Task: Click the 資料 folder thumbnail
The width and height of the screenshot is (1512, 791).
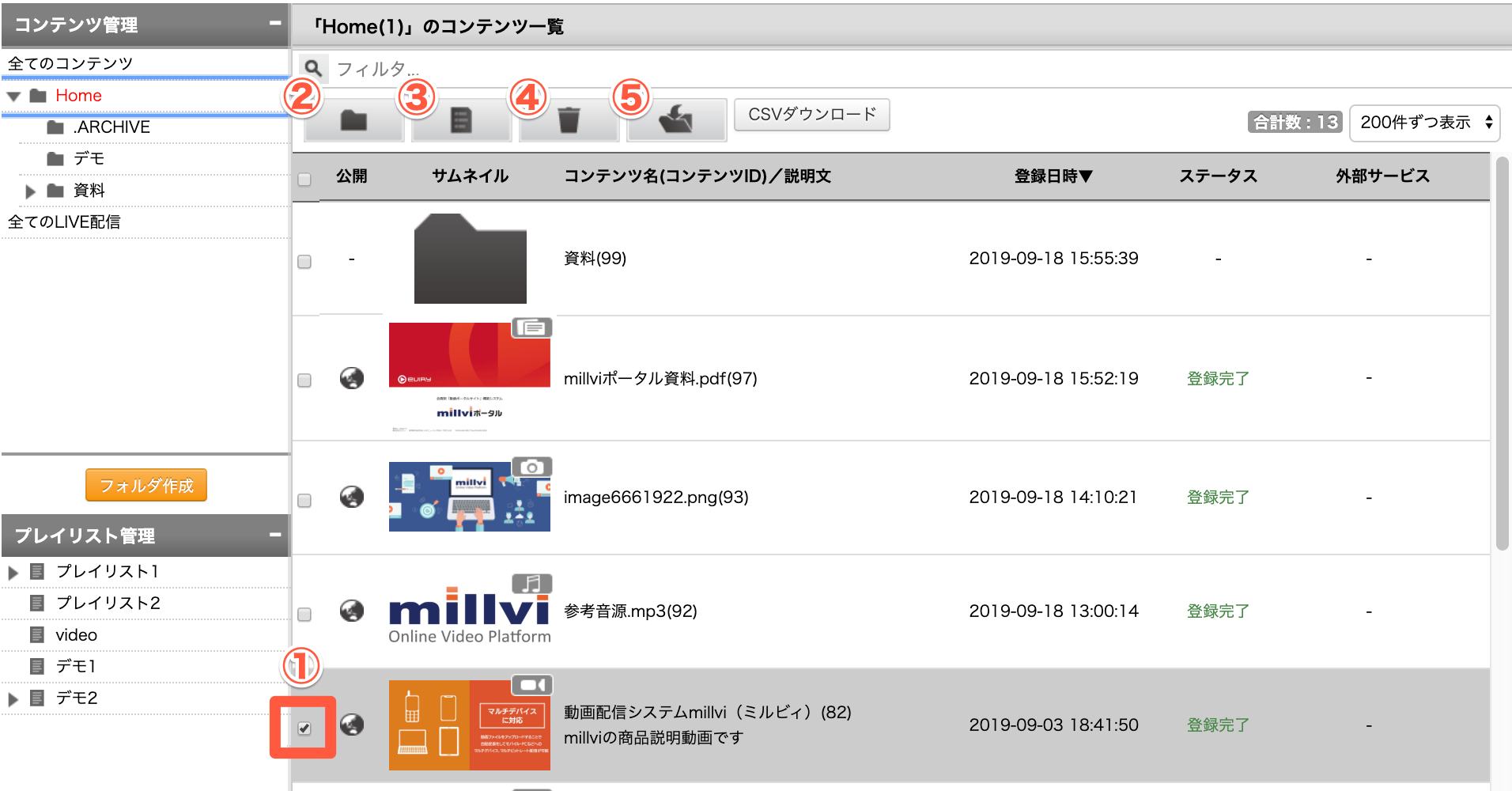Action: point(470,259)
